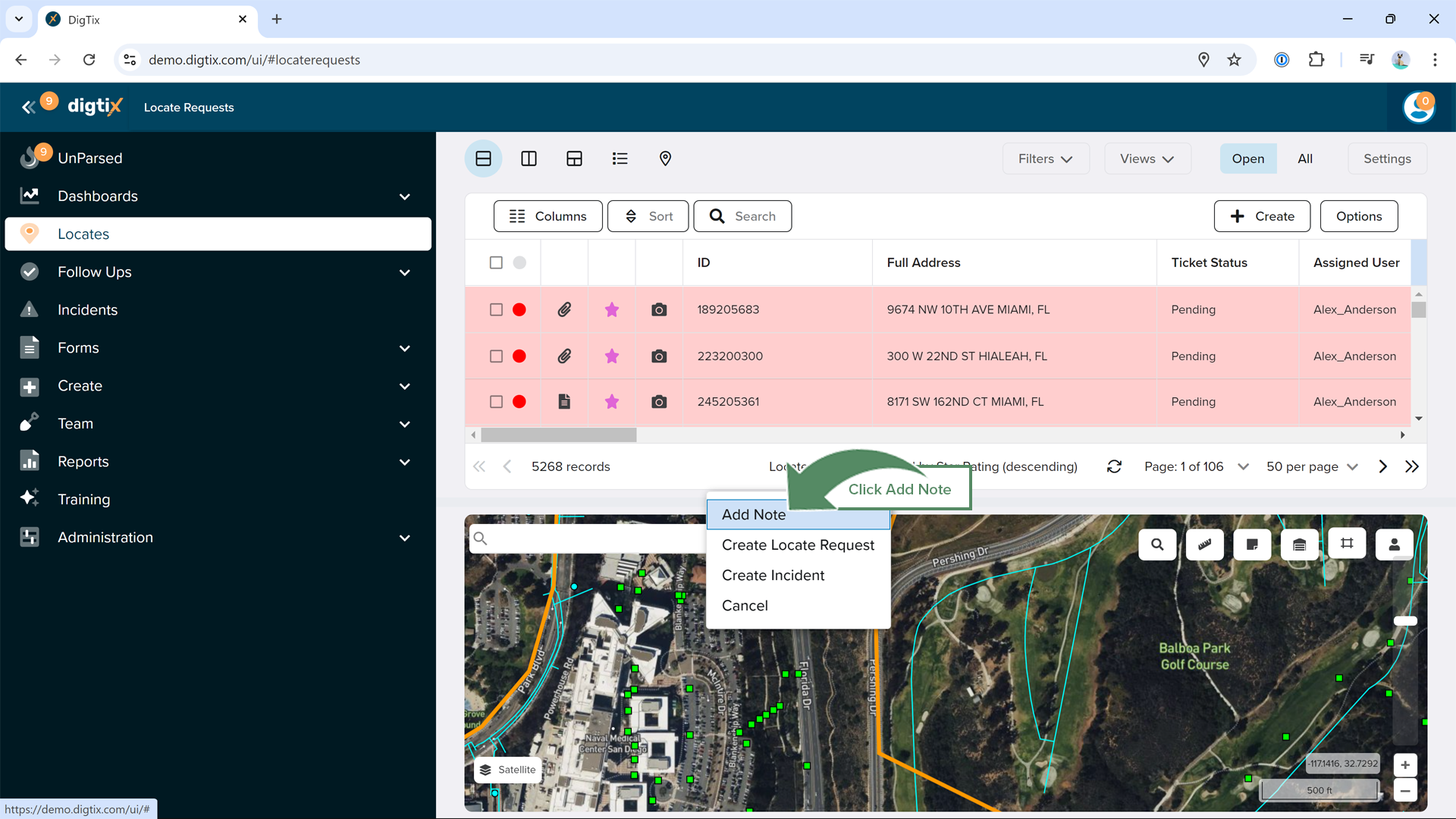Open the Columns button

(548, 216)
